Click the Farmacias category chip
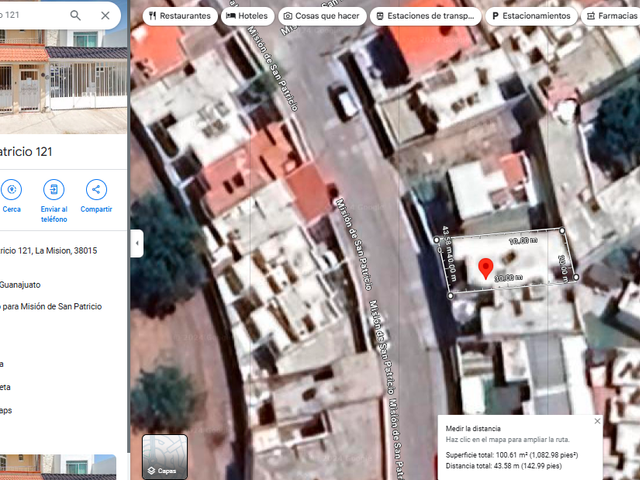The image size is (640, 480). (611, 16)
